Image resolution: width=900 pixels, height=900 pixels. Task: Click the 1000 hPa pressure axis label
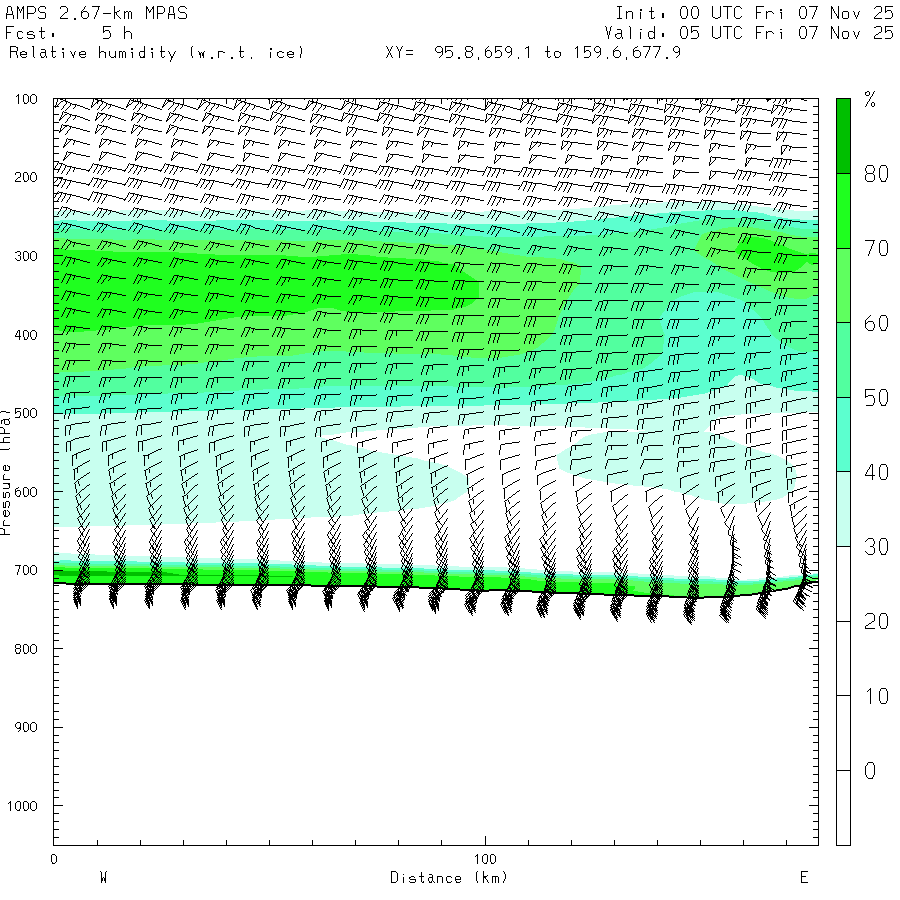click(22, 806)
